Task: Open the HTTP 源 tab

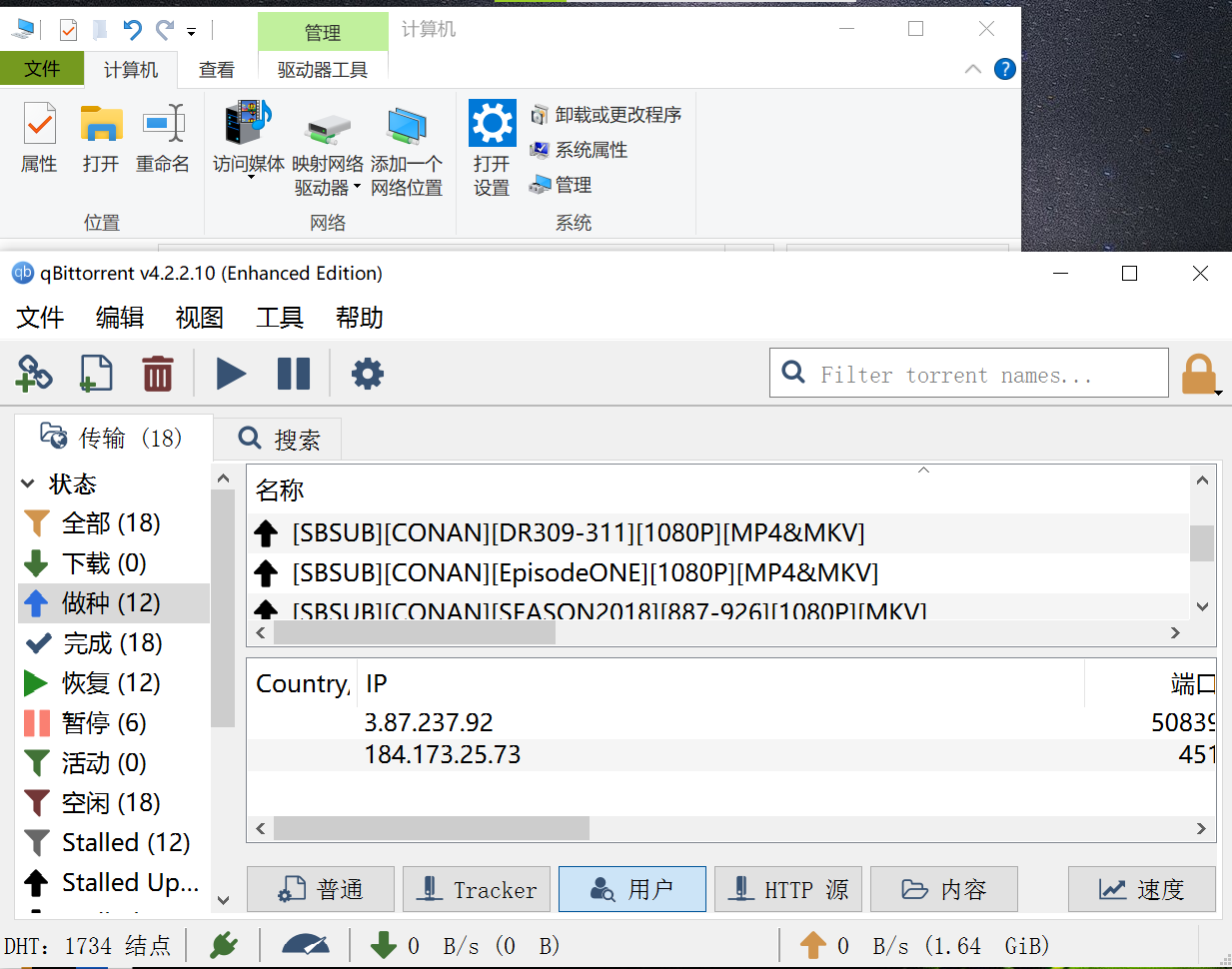Action: [x=788, y=889]
